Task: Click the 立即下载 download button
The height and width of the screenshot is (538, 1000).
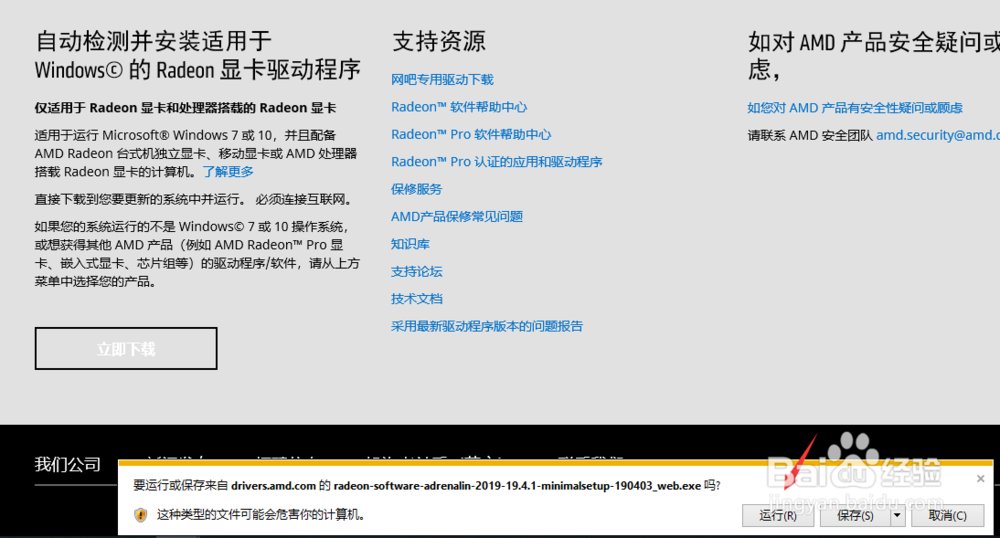Action: [x=126, y=349]
